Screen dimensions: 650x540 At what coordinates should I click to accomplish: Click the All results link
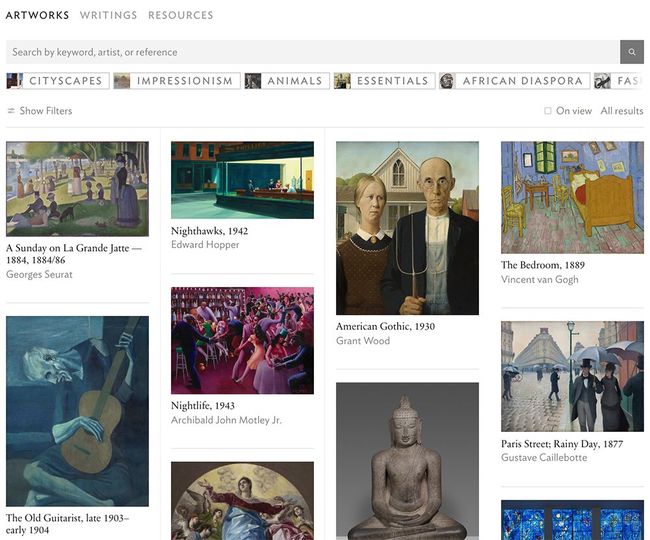click(x=622, y=111)
